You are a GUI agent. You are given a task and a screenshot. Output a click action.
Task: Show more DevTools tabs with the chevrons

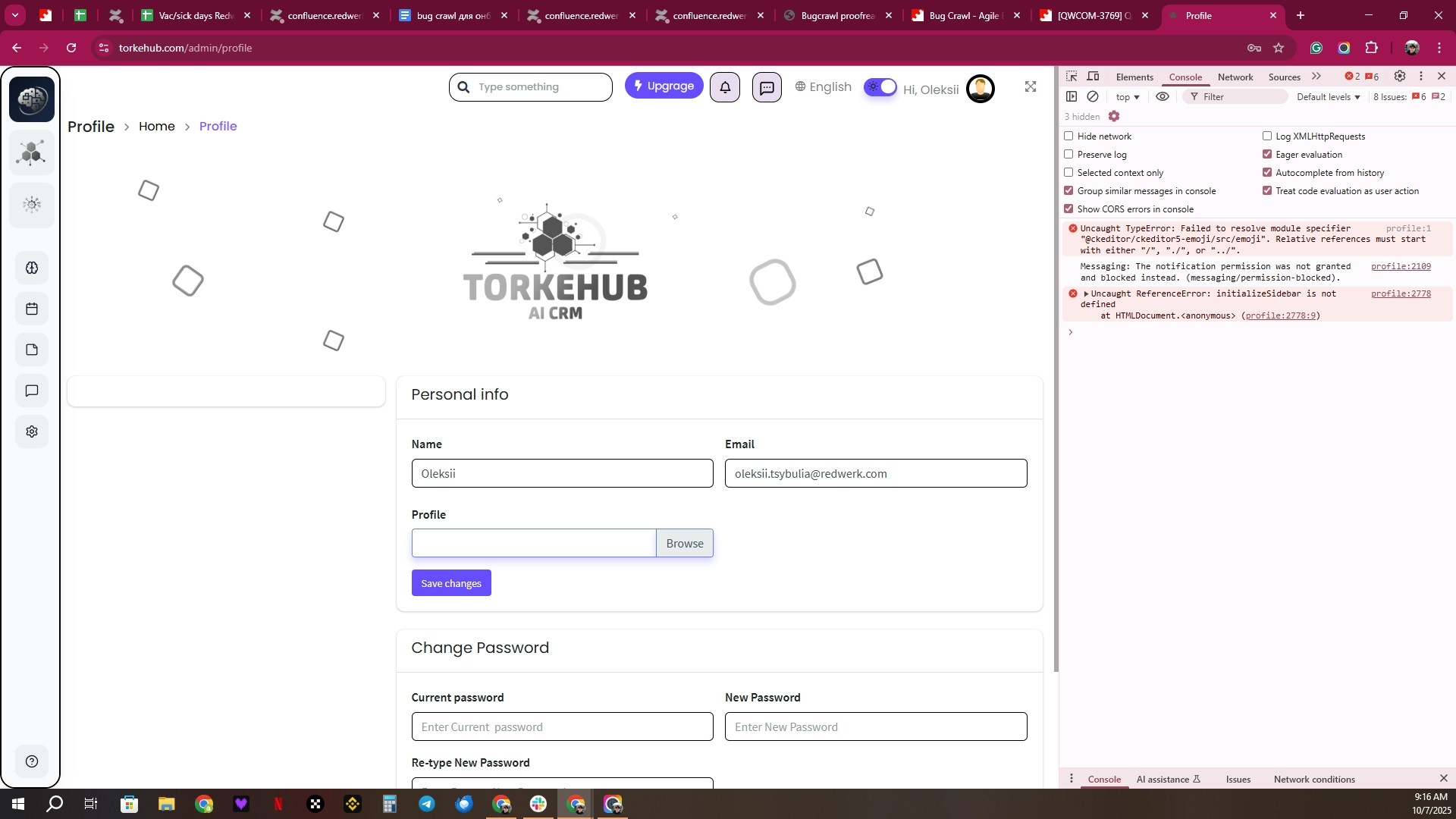coord(1316,77)
